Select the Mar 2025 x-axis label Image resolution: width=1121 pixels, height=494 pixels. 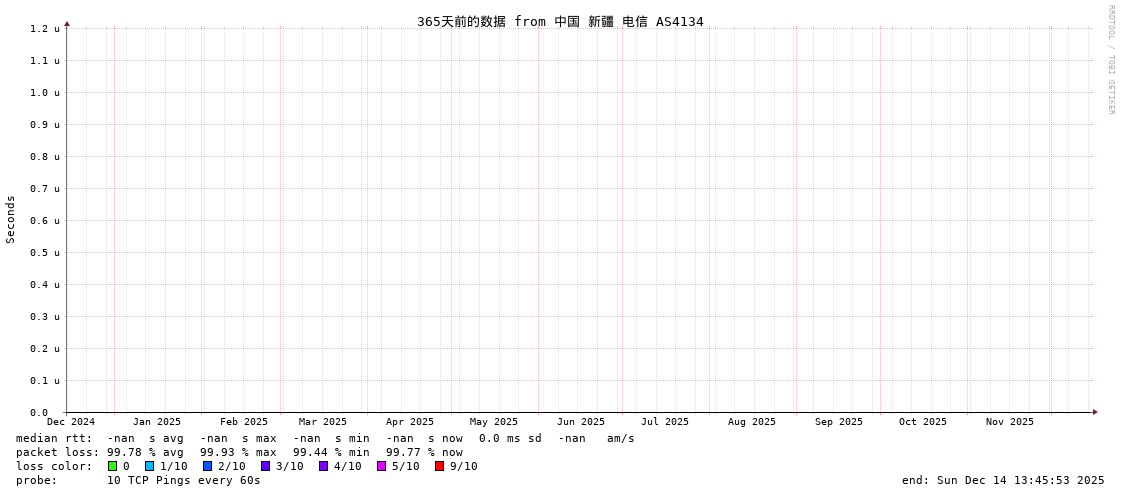[323, 422]
